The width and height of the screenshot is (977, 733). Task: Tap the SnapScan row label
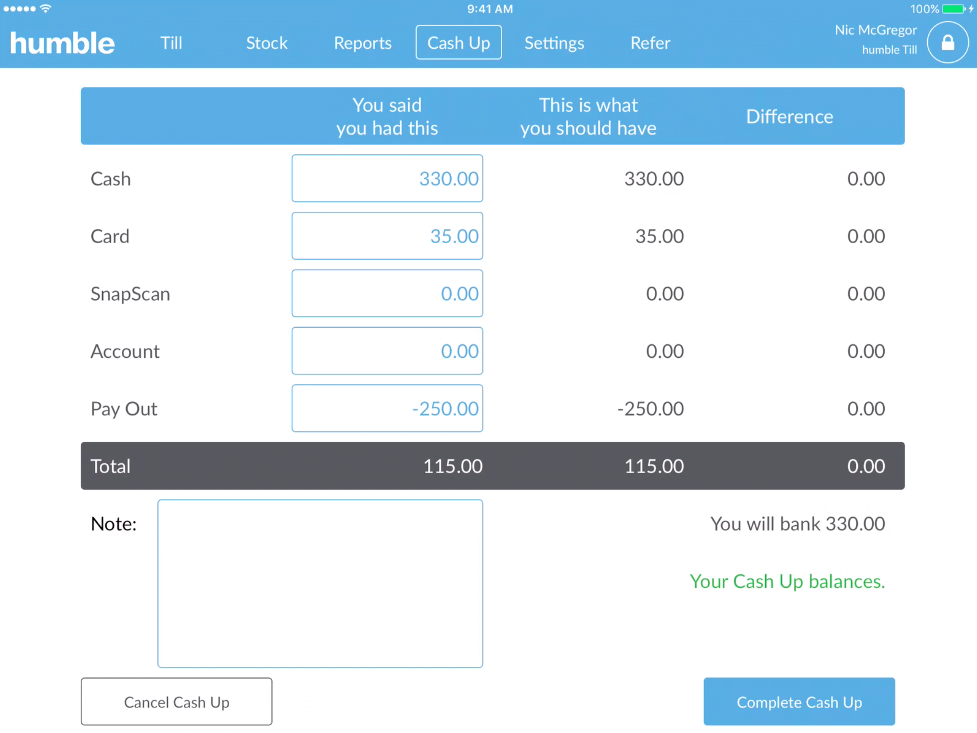click(130, 294)
